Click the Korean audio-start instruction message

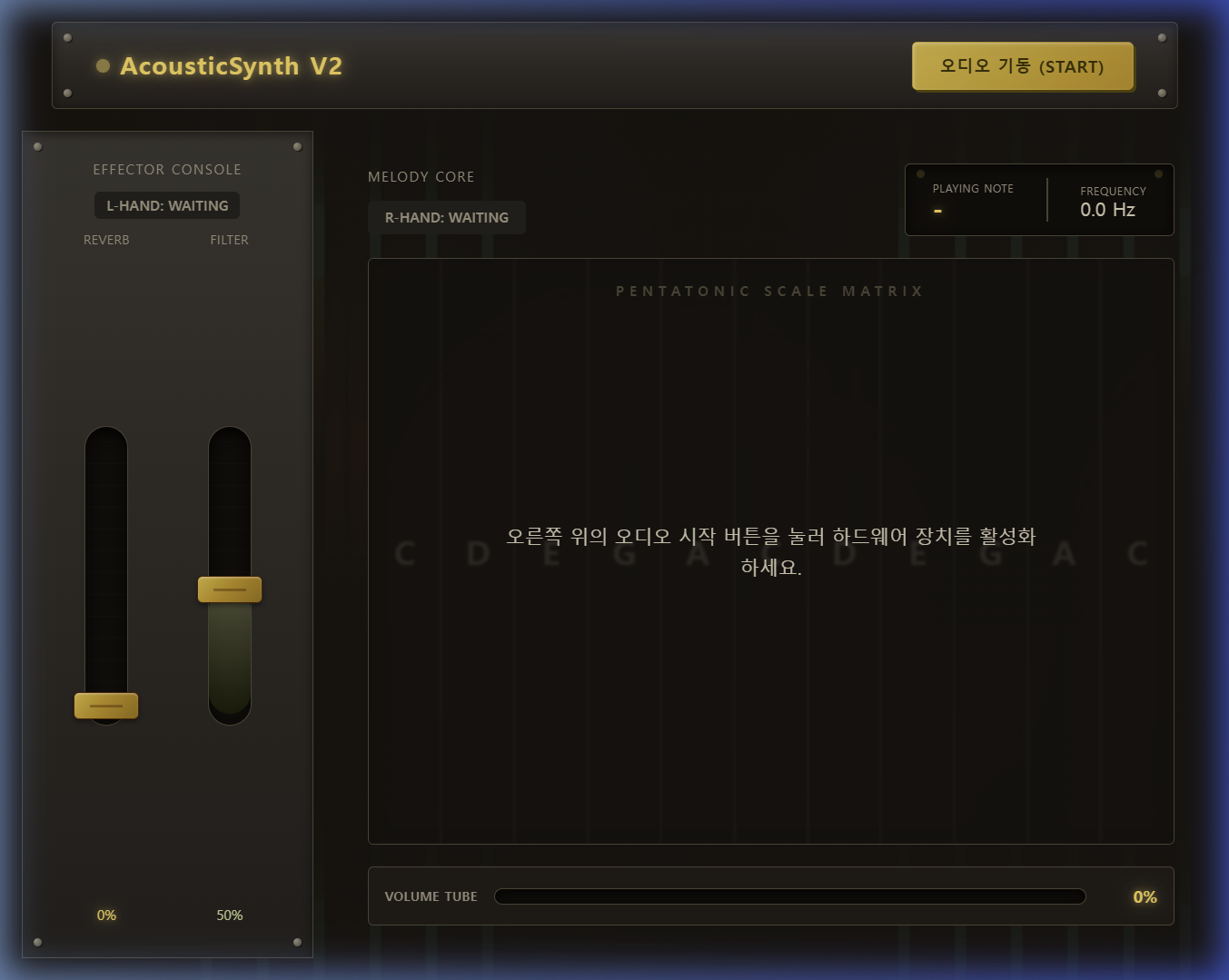pyautogui.click(x=770, y=551)
